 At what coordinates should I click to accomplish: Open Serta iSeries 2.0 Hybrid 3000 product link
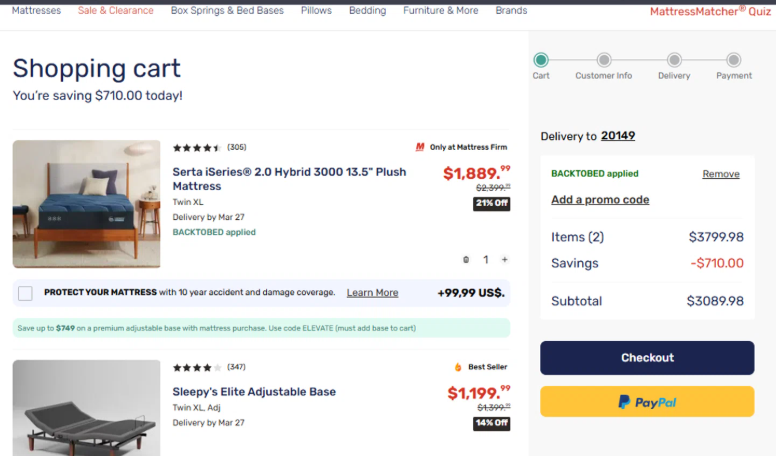click(289, 179)
